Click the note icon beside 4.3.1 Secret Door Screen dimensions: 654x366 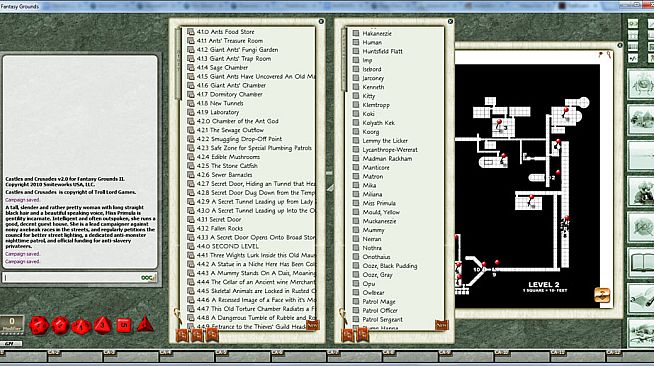[x=191, y=219]
